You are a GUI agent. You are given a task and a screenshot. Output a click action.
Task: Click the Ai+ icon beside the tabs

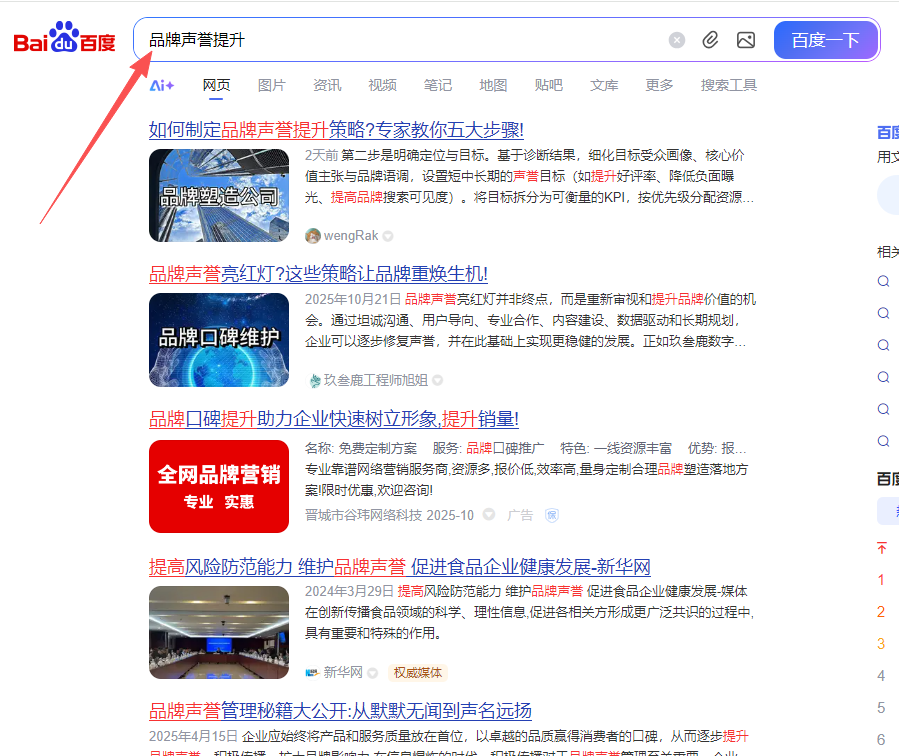coord(162,86)
